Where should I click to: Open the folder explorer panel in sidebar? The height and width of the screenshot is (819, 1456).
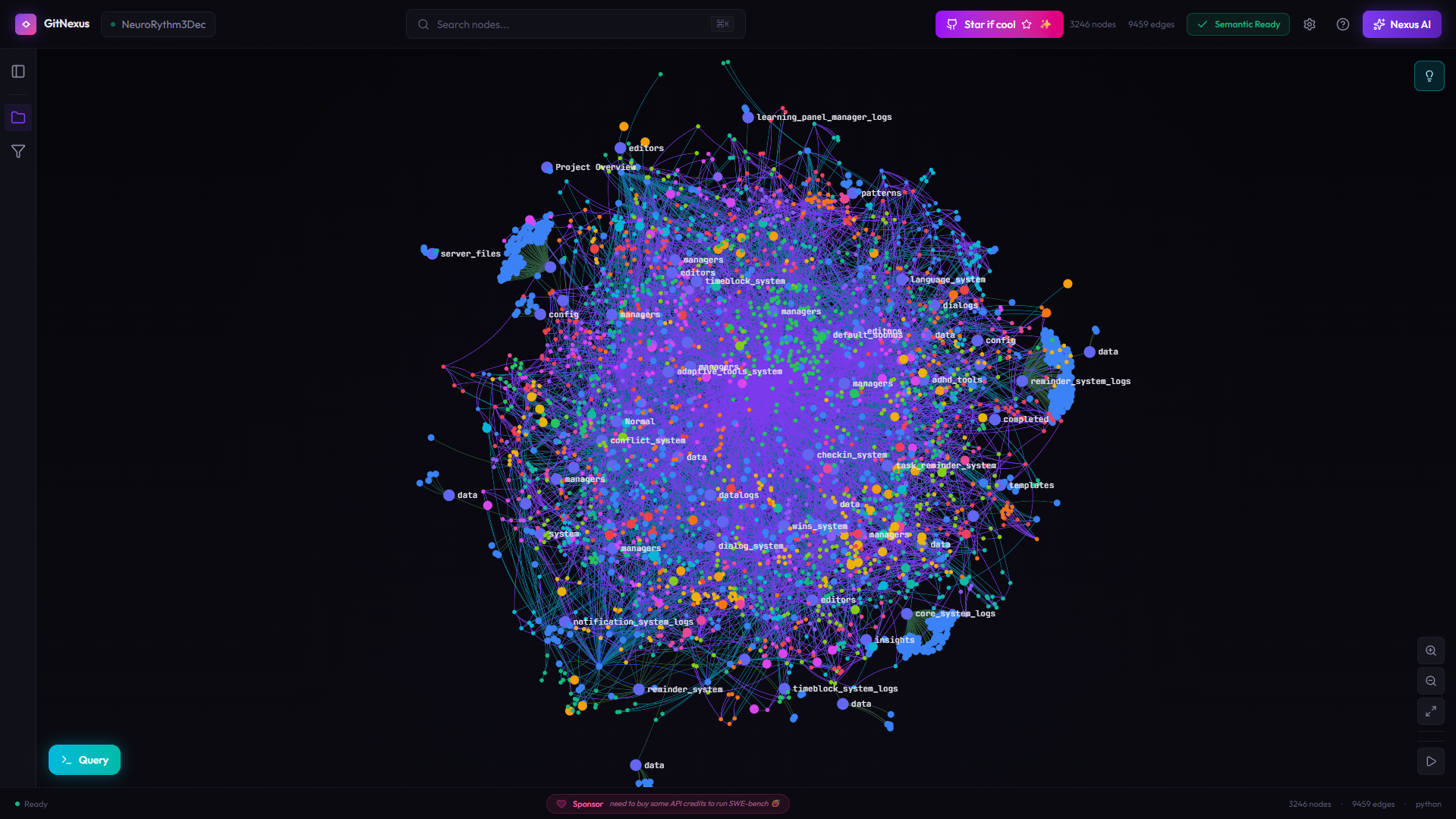coord(17,118)
